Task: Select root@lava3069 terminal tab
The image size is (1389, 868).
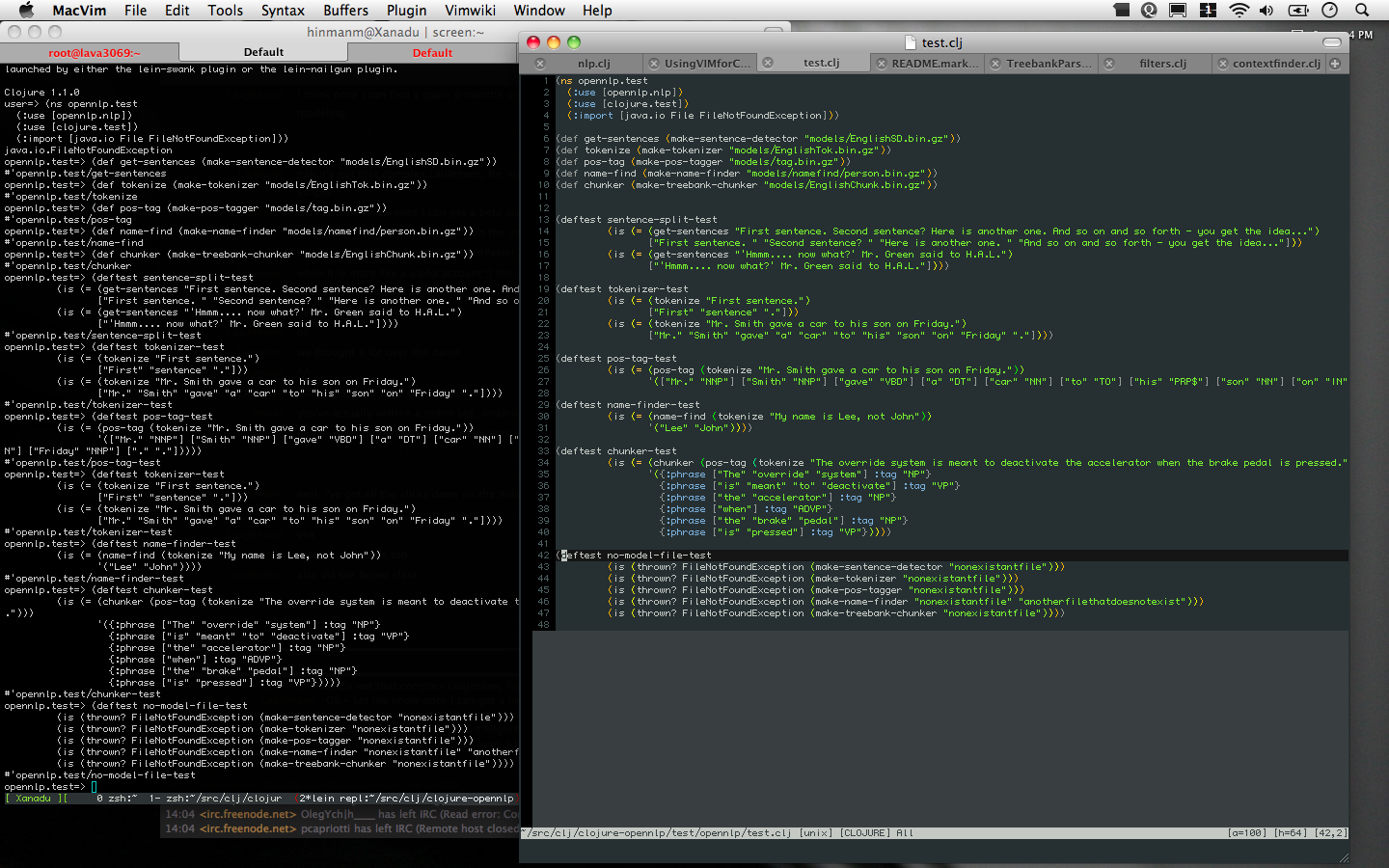Action: [95, 53]
